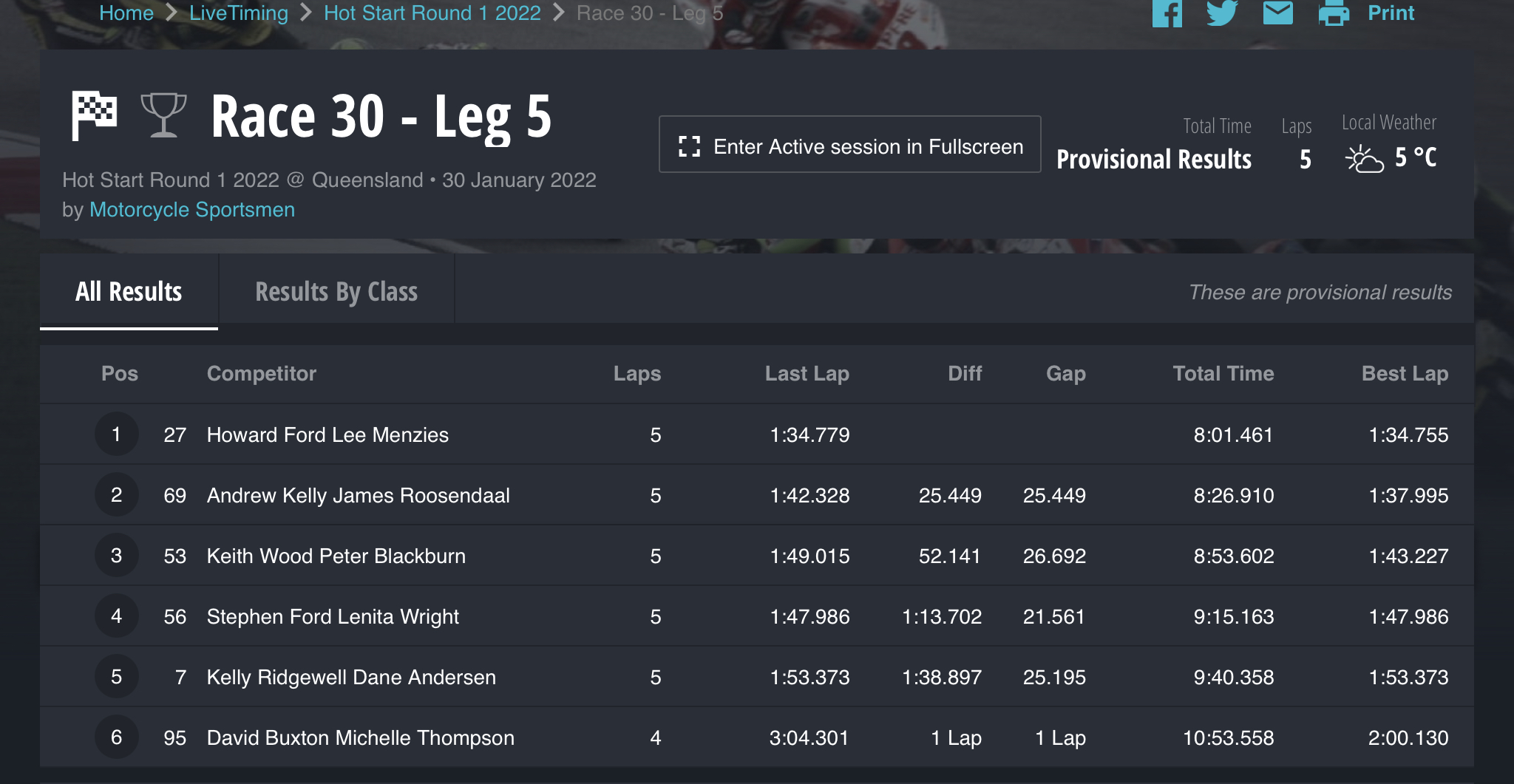Select David Buxton Michelle Thompson row
1514x784 pixels.
tap(757, 737)
